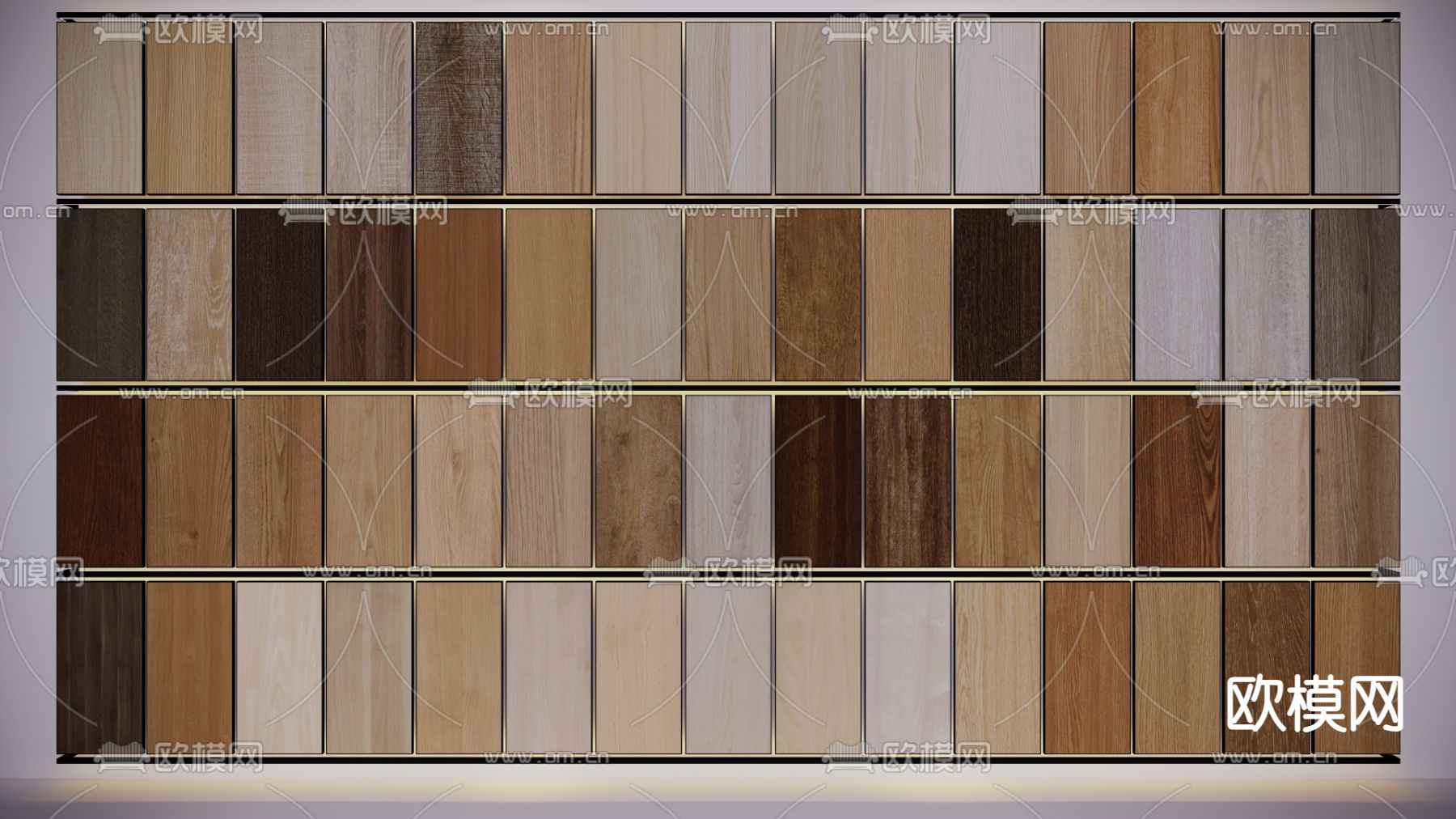1456x819 pixels.
Task: Click the large white 欧模网 logo
Action: coord(1314,704)
